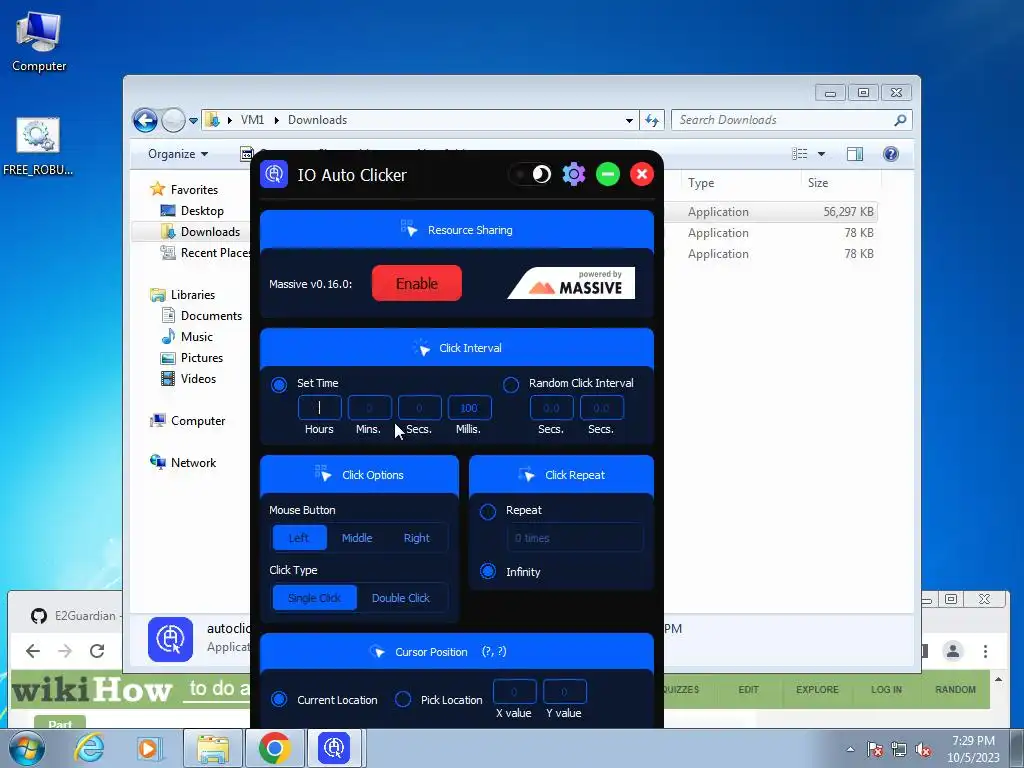Open Explorer help icon
1024x768 pixels.
pos(891,154)
